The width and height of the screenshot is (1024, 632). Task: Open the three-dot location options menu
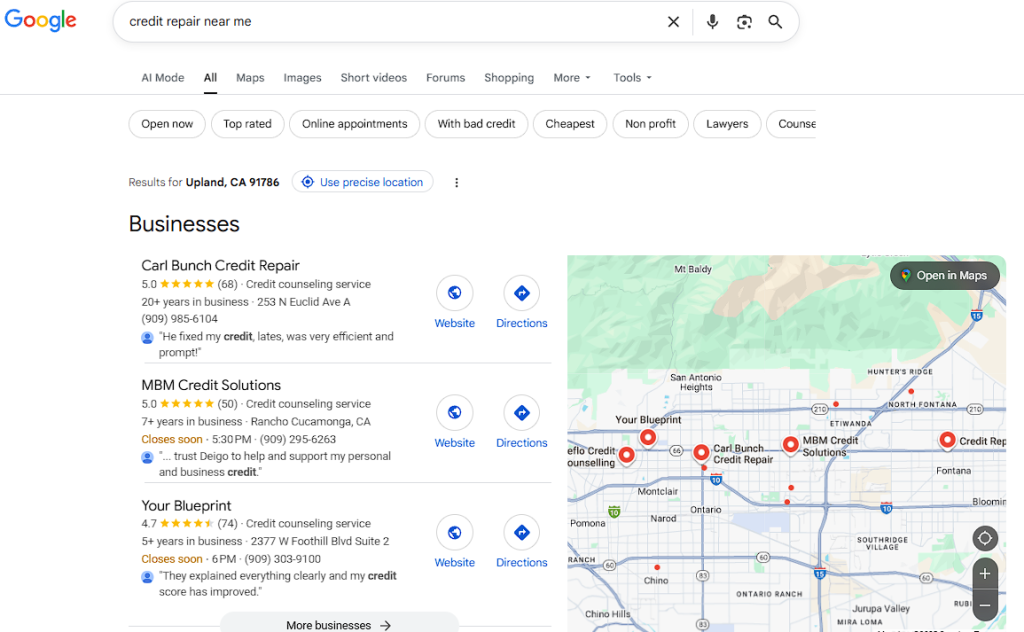[x=456, y=183]
